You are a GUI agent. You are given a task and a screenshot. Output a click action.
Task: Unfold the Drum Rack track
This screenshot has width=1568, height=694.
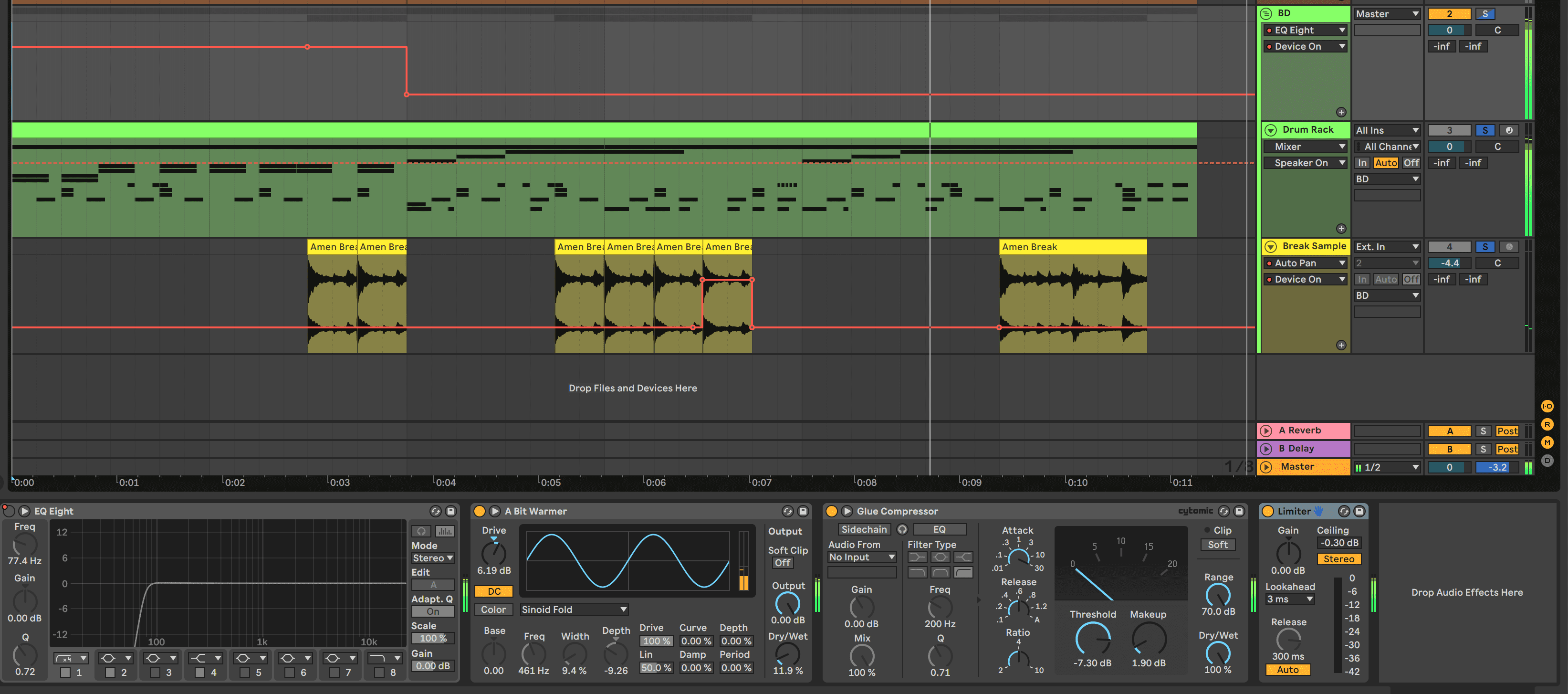[1270, 130]
